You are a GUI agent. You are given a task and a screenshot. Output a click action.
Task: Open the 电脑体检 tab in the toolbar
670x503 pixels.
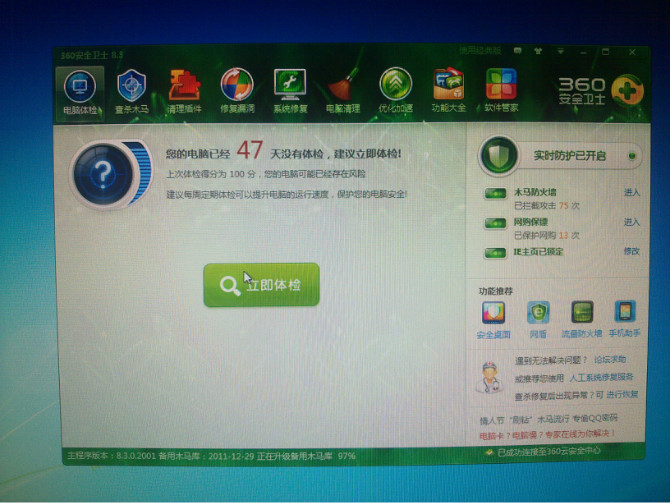(x=78, y=91)
